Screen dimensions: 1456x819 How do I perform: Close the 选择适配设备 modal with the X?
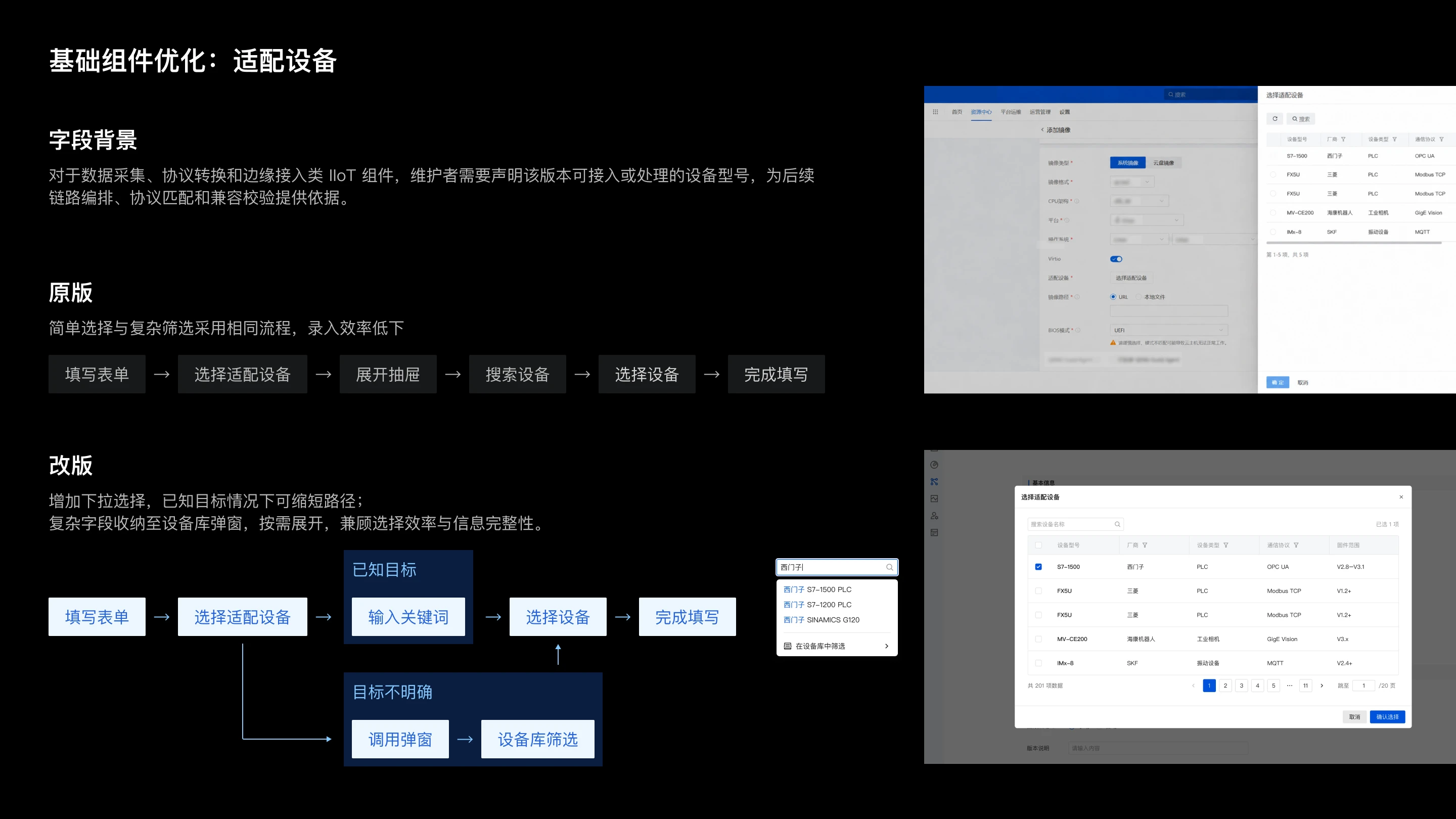point(1401,497)
